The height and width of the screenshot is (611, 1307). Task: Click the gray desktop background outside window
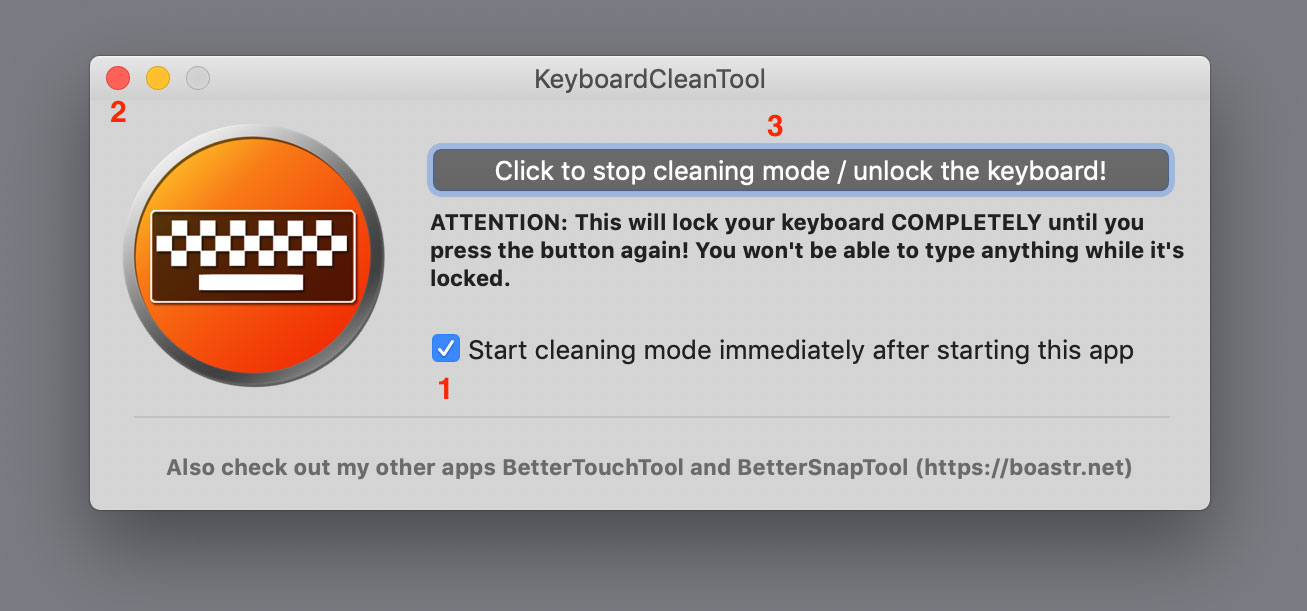[x=650, y=565]
